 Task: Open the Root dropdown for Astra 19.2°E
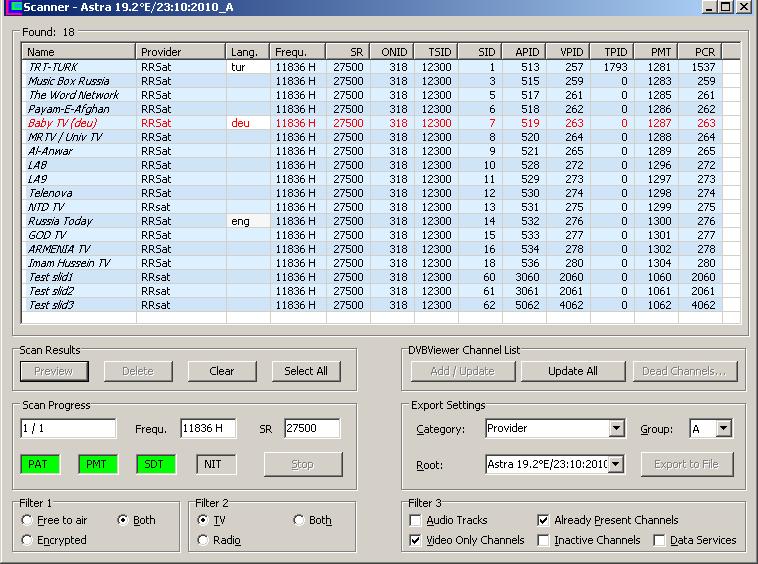point(616,464)
